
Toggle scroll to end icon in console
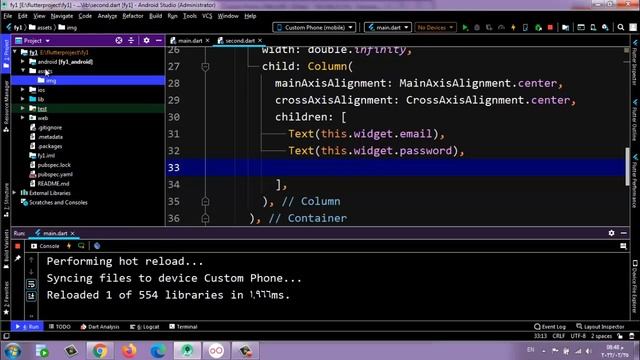point(31,296)
